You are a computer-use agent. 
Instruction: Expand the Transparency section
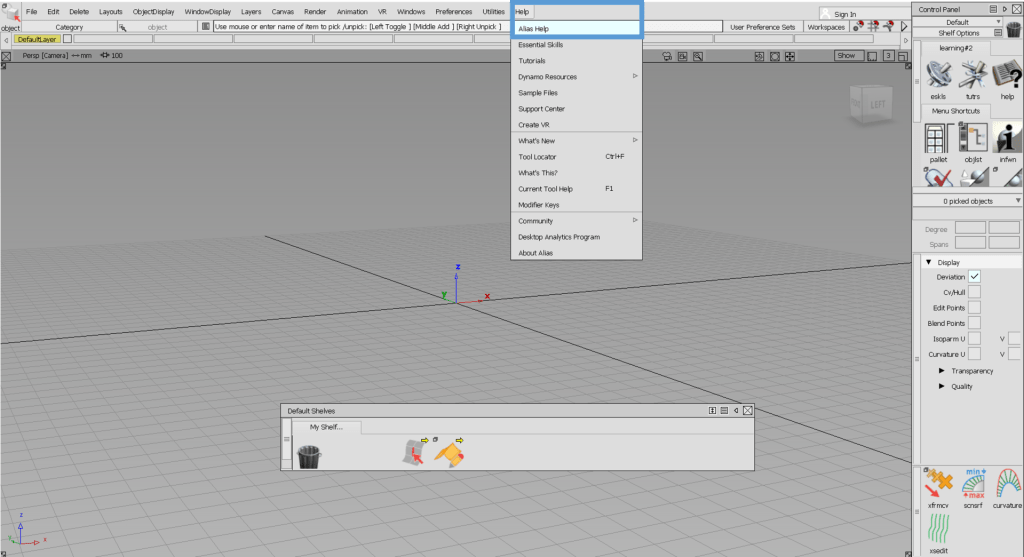coord(942,371)
